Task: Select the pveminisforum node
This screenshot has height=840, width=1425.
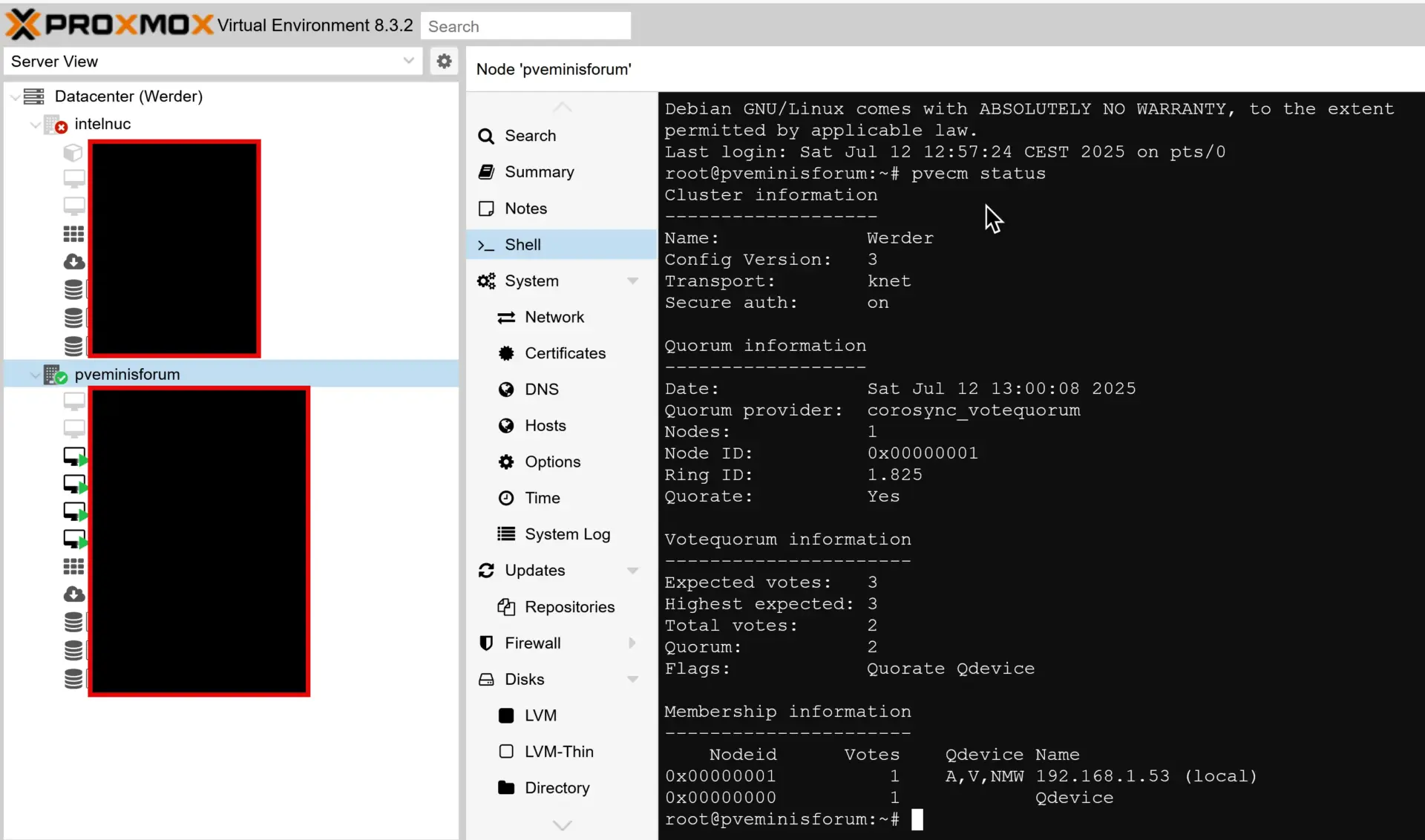Action: pos(127,374)
